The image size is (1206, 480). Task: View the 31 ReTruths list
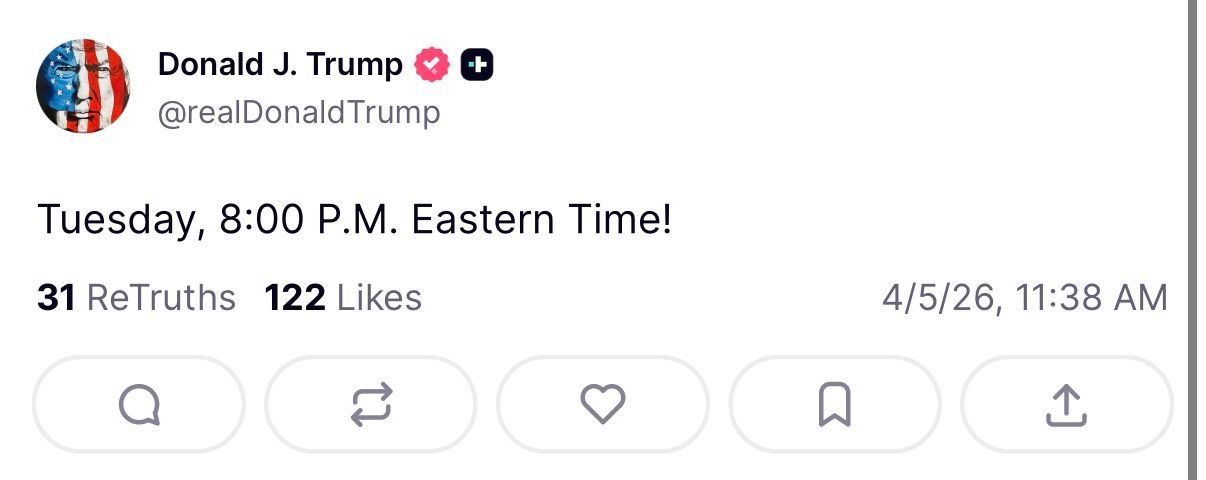tap(136, 298)
